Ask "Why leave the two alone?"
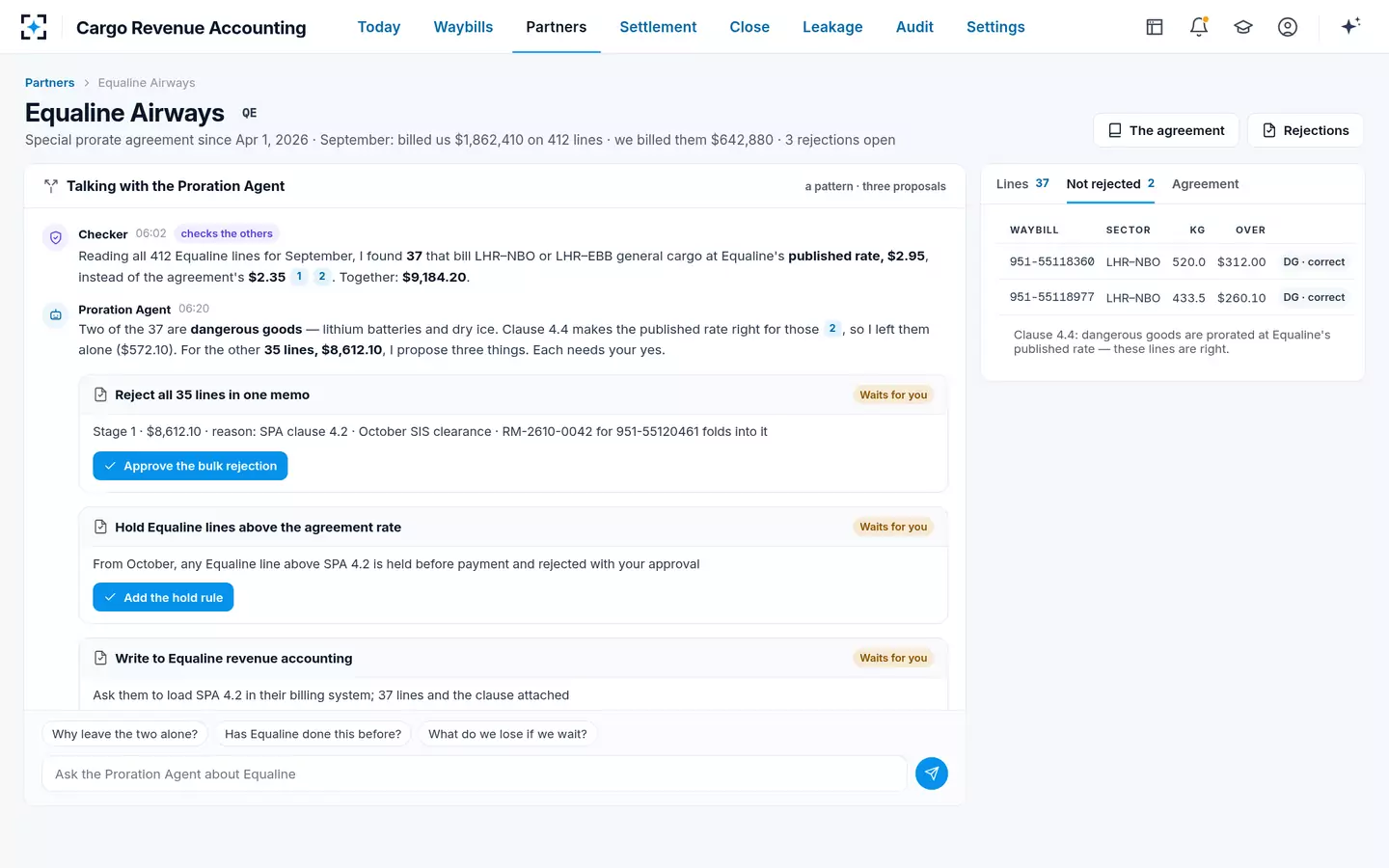This screenshot has height=868, width=1389. click(x=124, y=734)
